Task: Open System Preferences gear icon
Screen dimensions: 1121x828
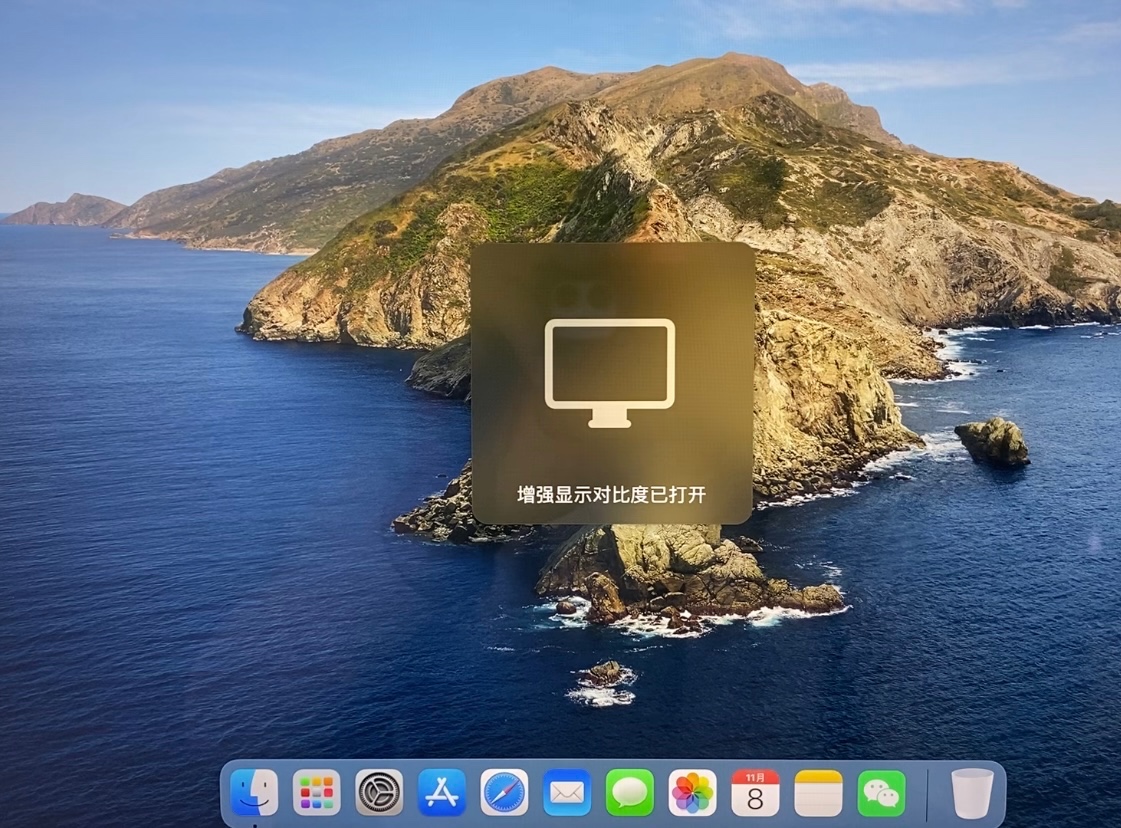Action: coord(379,793)
